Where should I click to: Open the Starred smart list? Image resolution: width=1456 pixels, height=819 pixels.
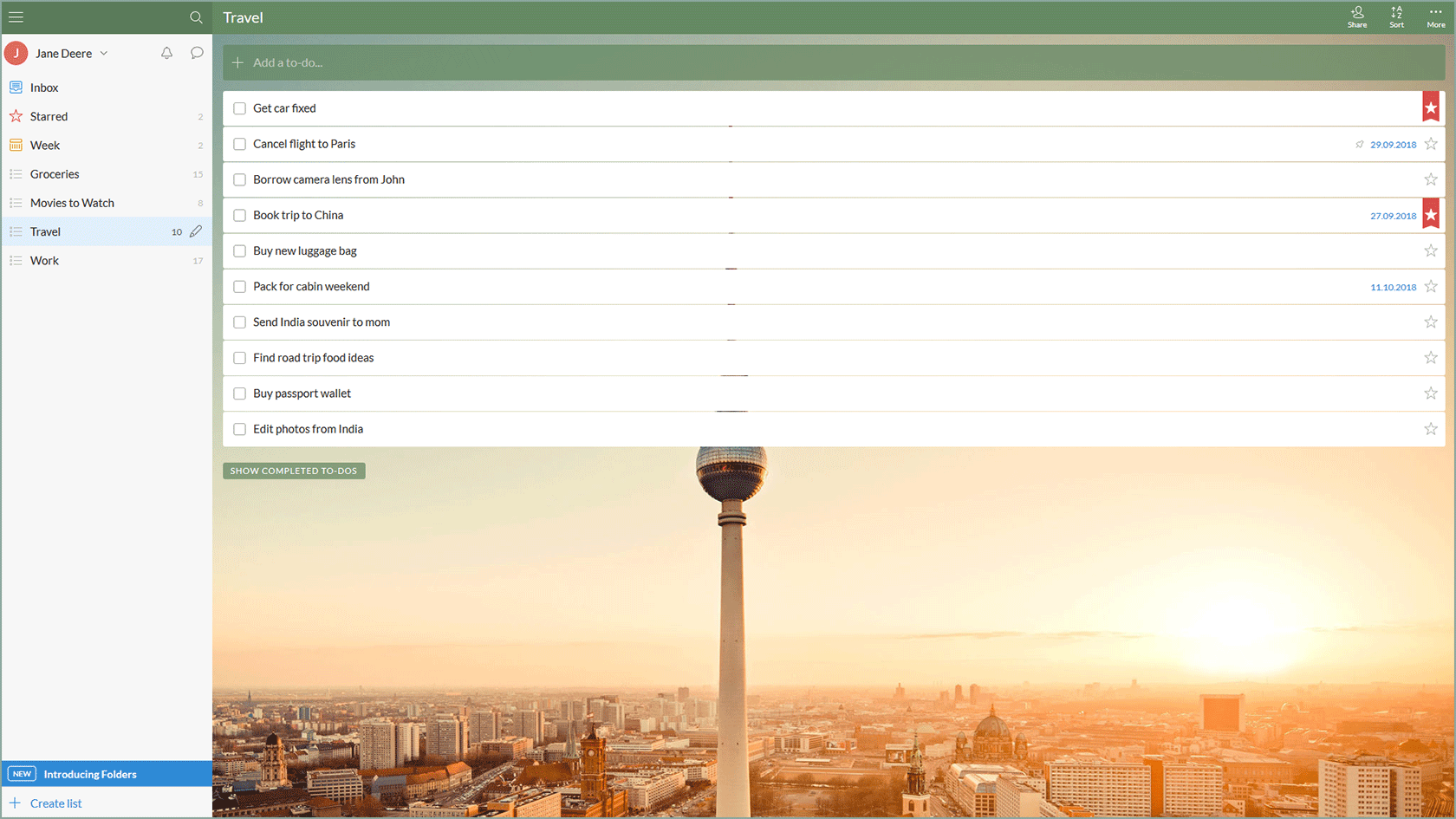point(49,115)
